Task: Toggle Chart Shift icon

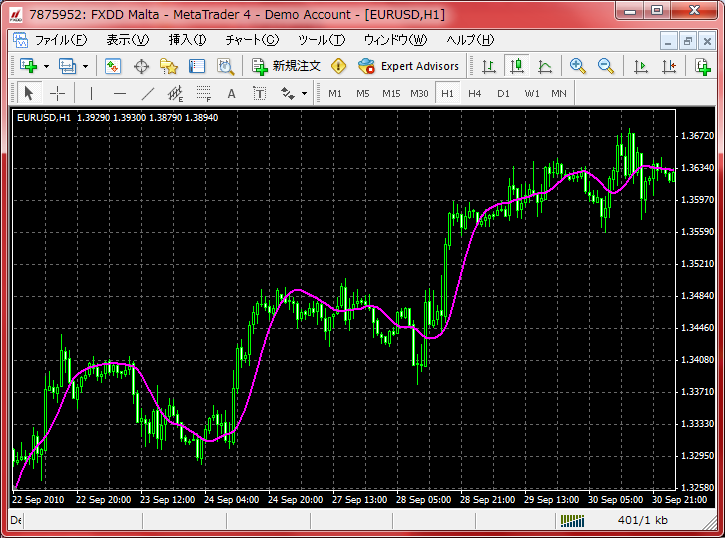Action: tap(669, 66)
